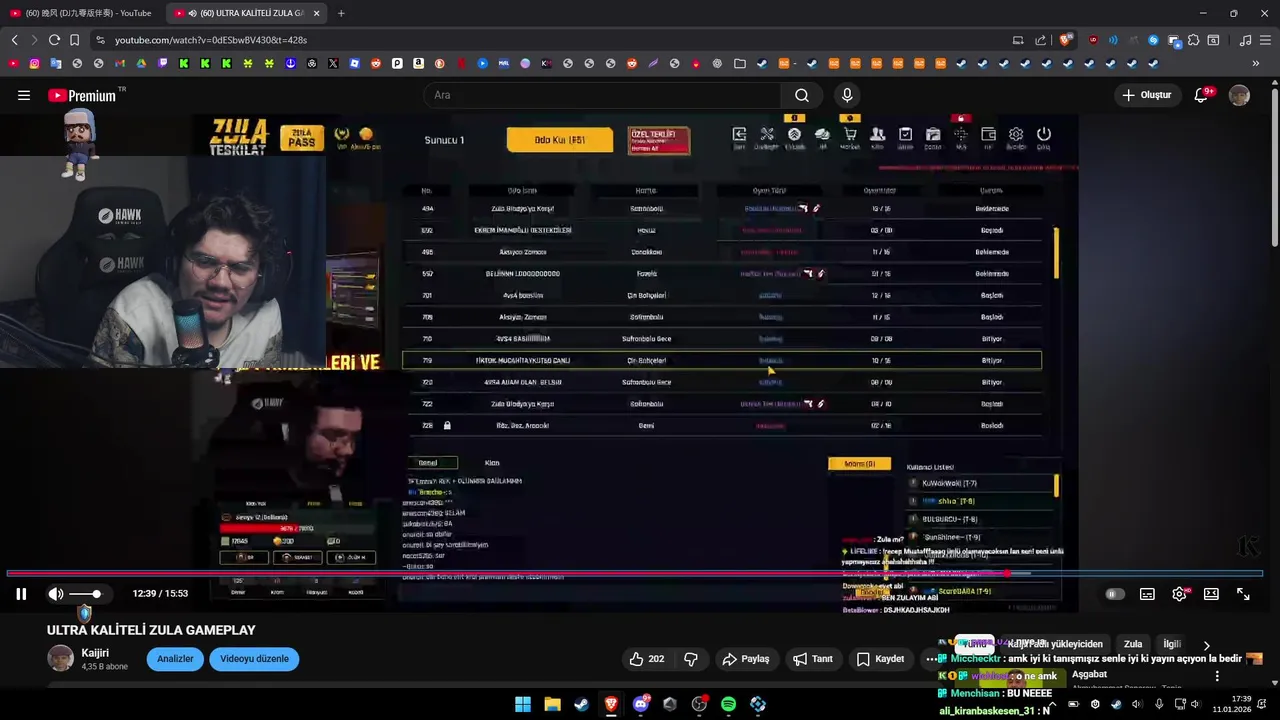Image resolution: width=1280 pixels, height=720 pixels.
Task: Toggle subtitles with the captions icon
Action: pos(1147,594)
